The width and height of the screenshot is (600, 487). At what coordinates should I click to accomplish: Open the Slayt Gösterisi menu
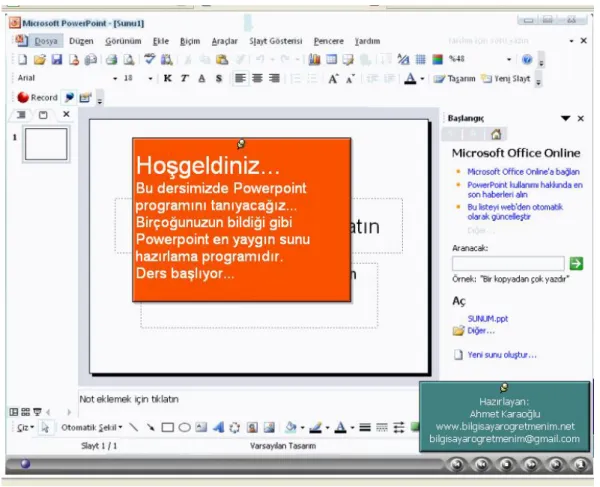(x=276, y=41)
